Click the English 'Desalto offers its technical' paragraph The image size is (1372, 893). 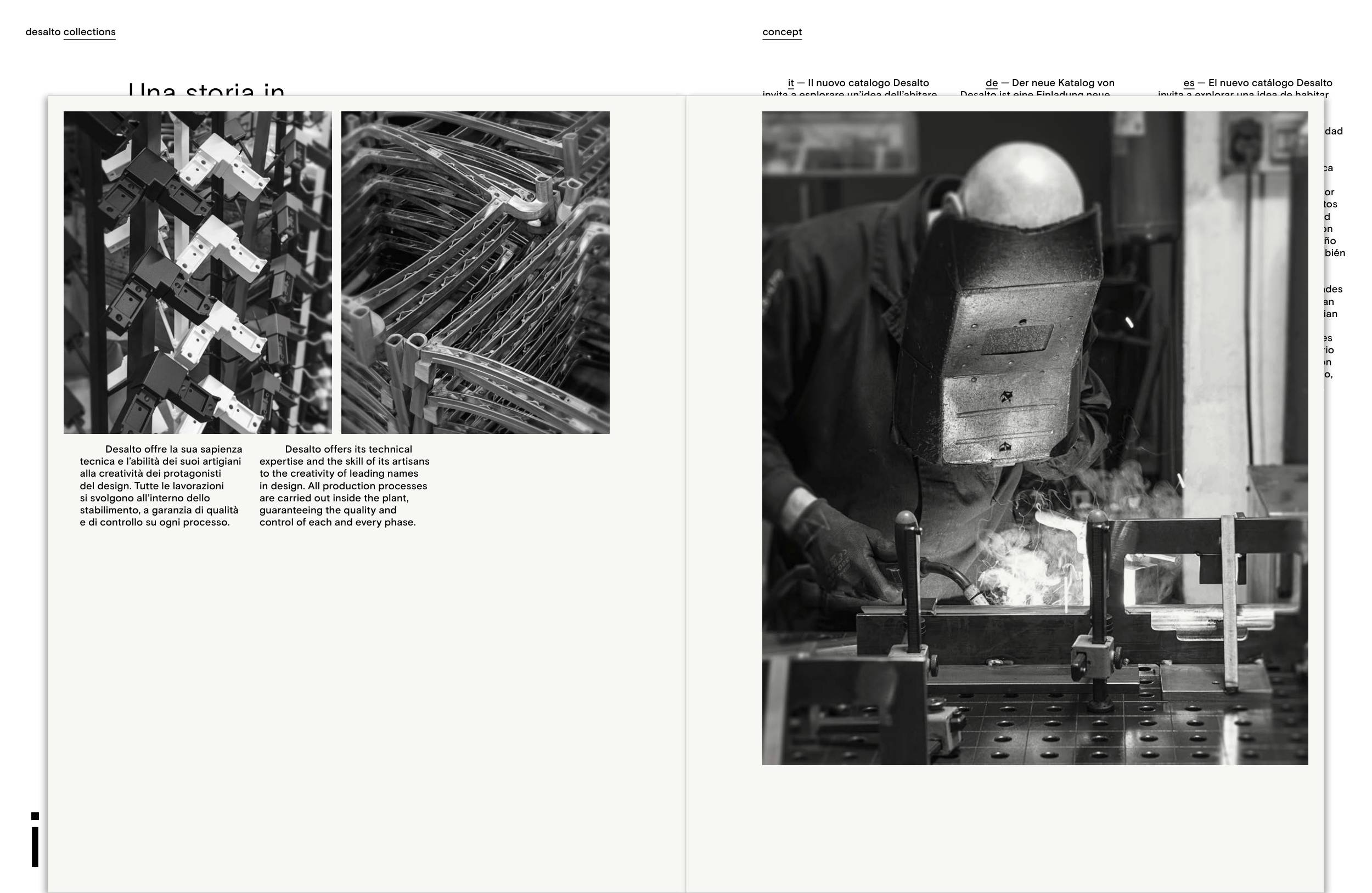[x=344, y=485]
